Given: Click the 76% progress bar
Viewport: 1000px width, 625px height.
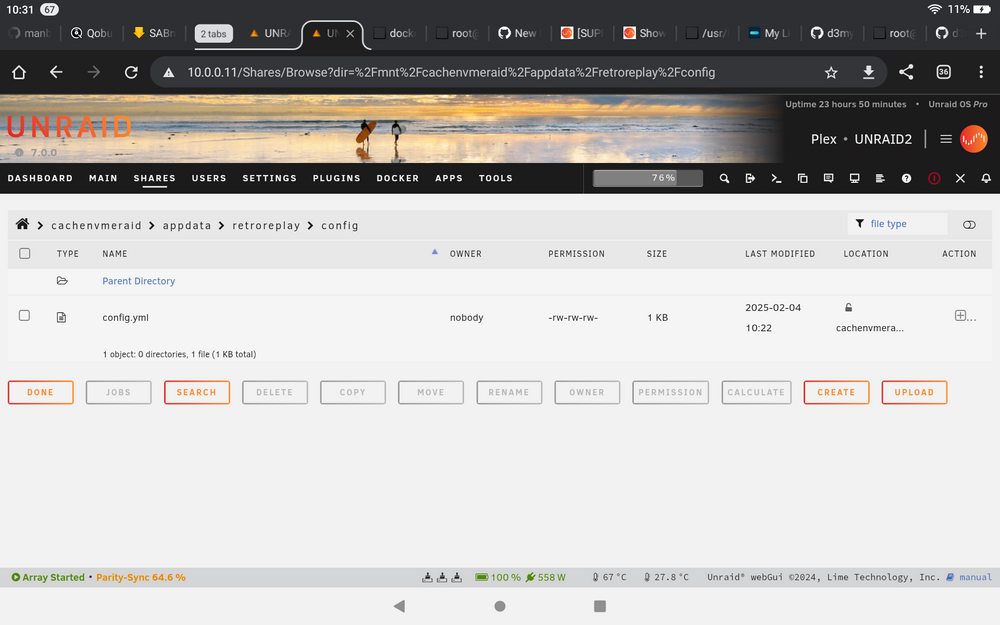Looking at the screenshot, I should (648, 178).
